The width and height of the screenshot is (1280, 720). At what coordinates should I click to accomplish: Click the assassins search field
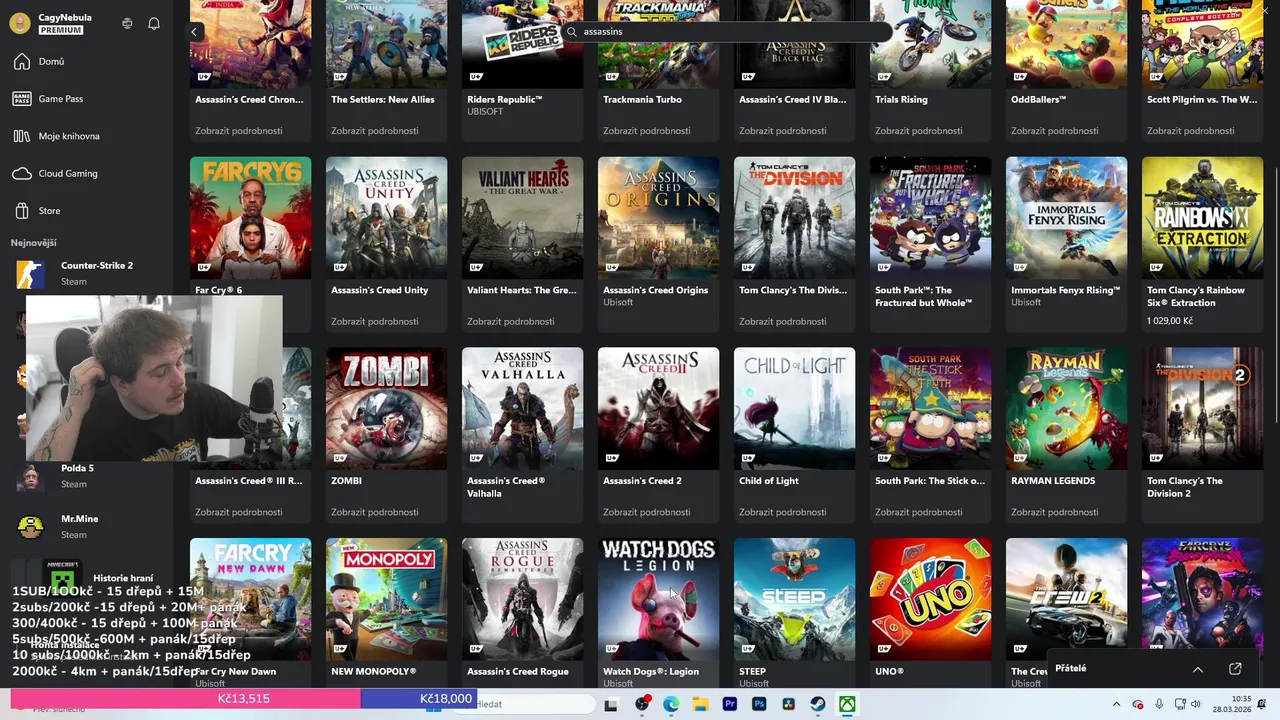[726, 32]
